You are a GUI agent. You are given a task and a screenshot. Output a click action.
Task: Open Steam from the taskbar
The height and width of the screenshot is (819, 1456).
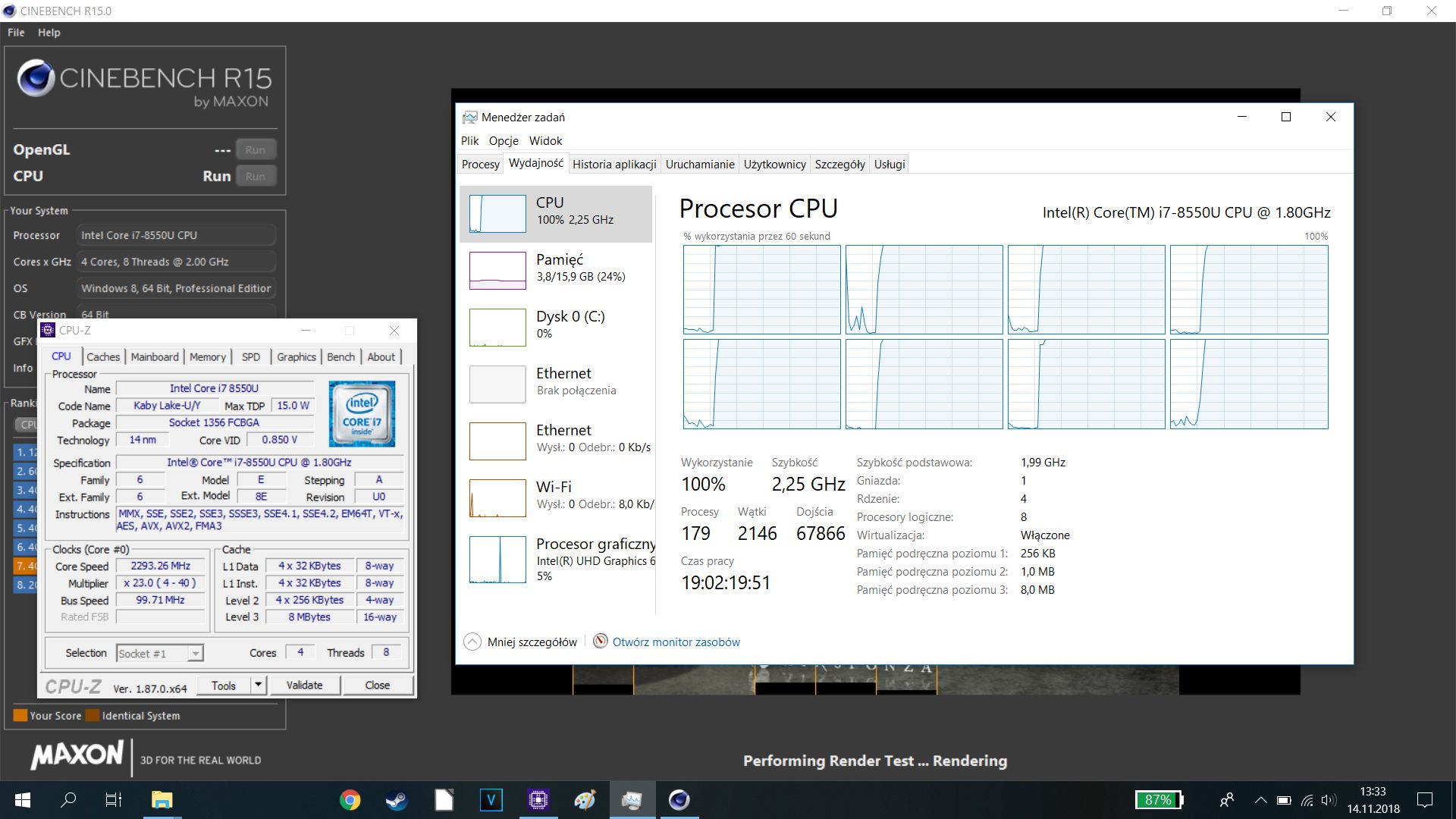tap(397, 800)
